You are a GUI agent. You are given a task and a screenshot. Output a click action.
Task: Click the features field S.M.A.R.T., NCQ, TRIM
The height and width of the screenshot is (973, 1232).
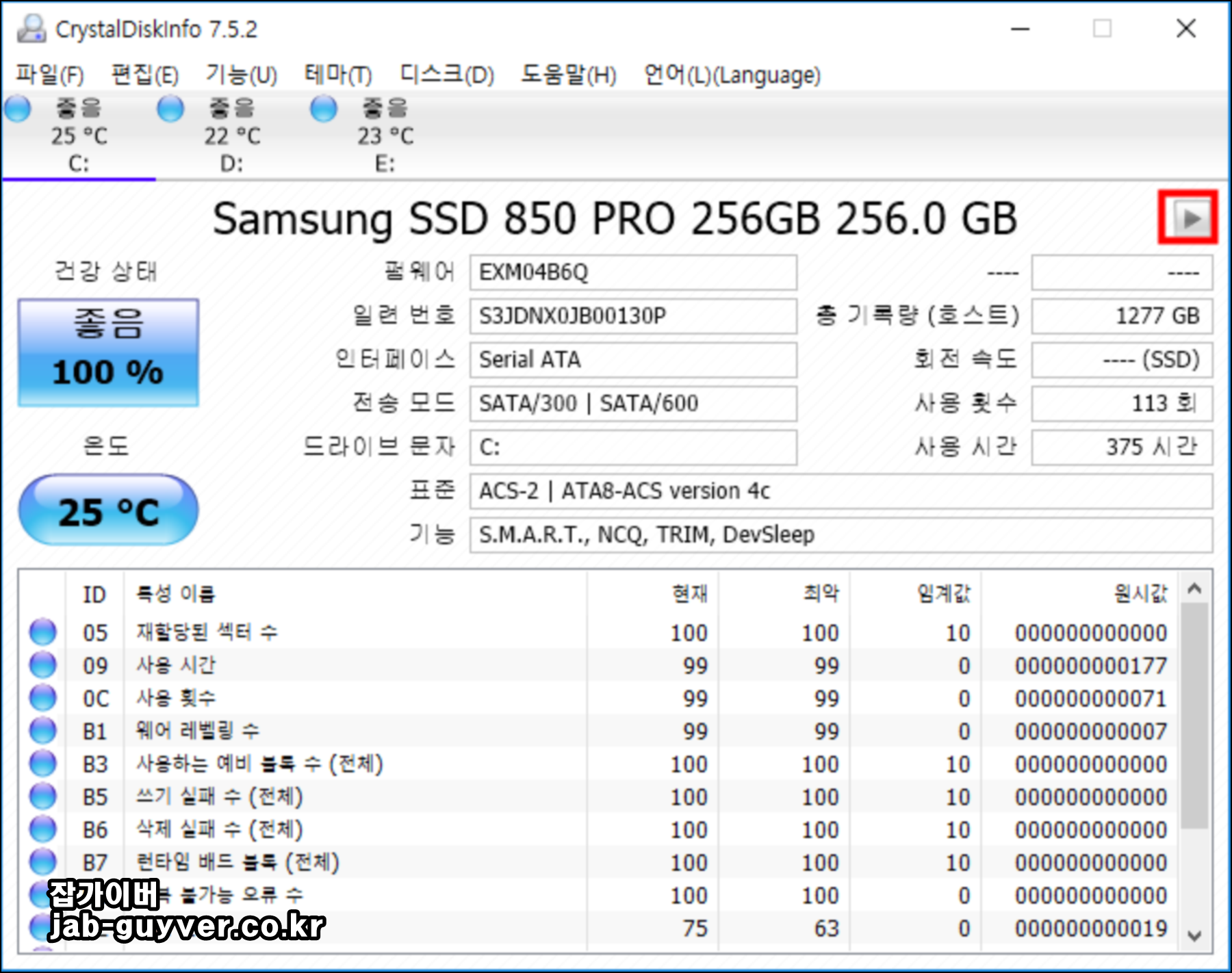[841, 535]
